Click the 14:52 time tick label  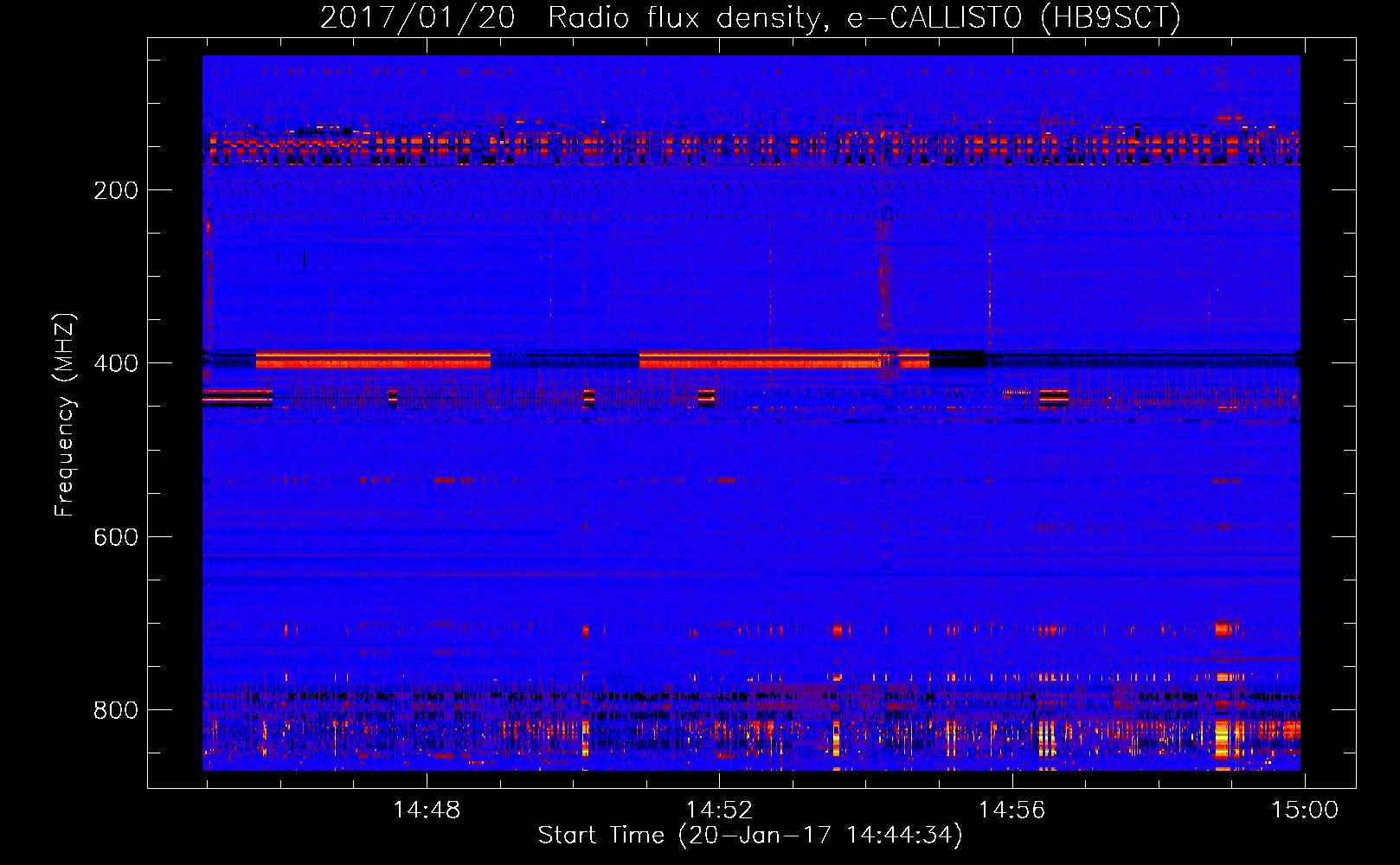(719, 811)
